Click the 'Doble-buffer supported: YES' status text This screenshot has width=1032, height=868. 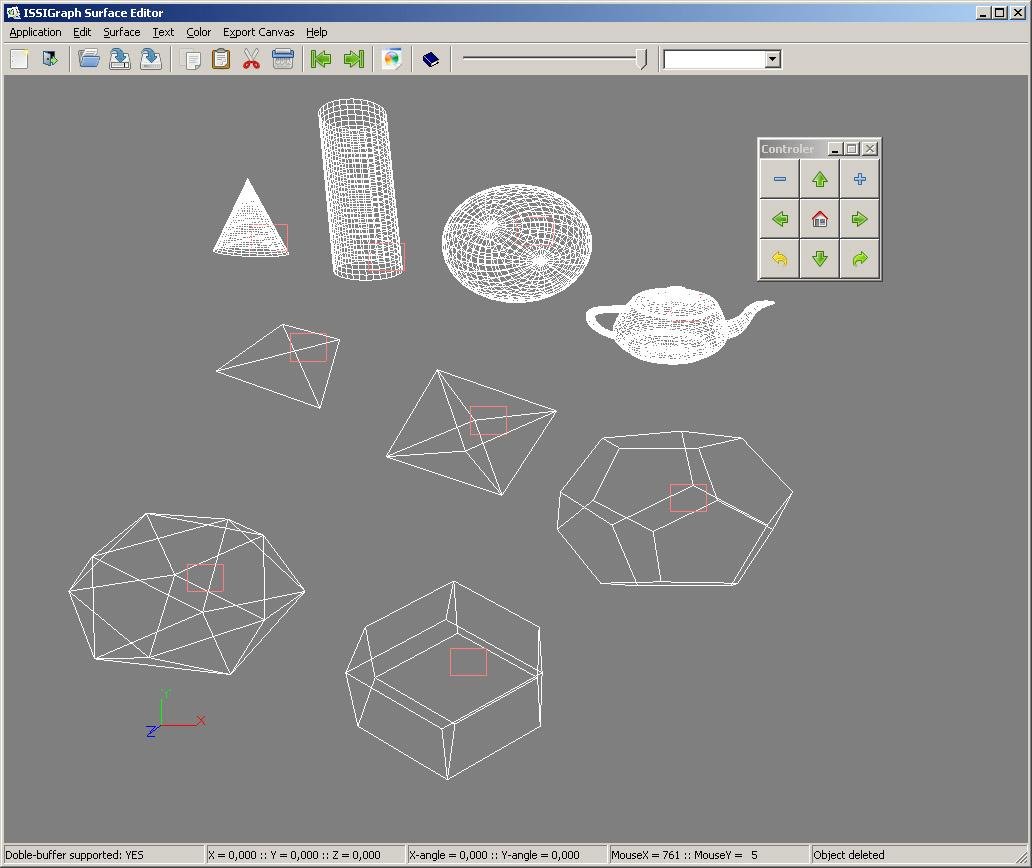click(74, 855)
